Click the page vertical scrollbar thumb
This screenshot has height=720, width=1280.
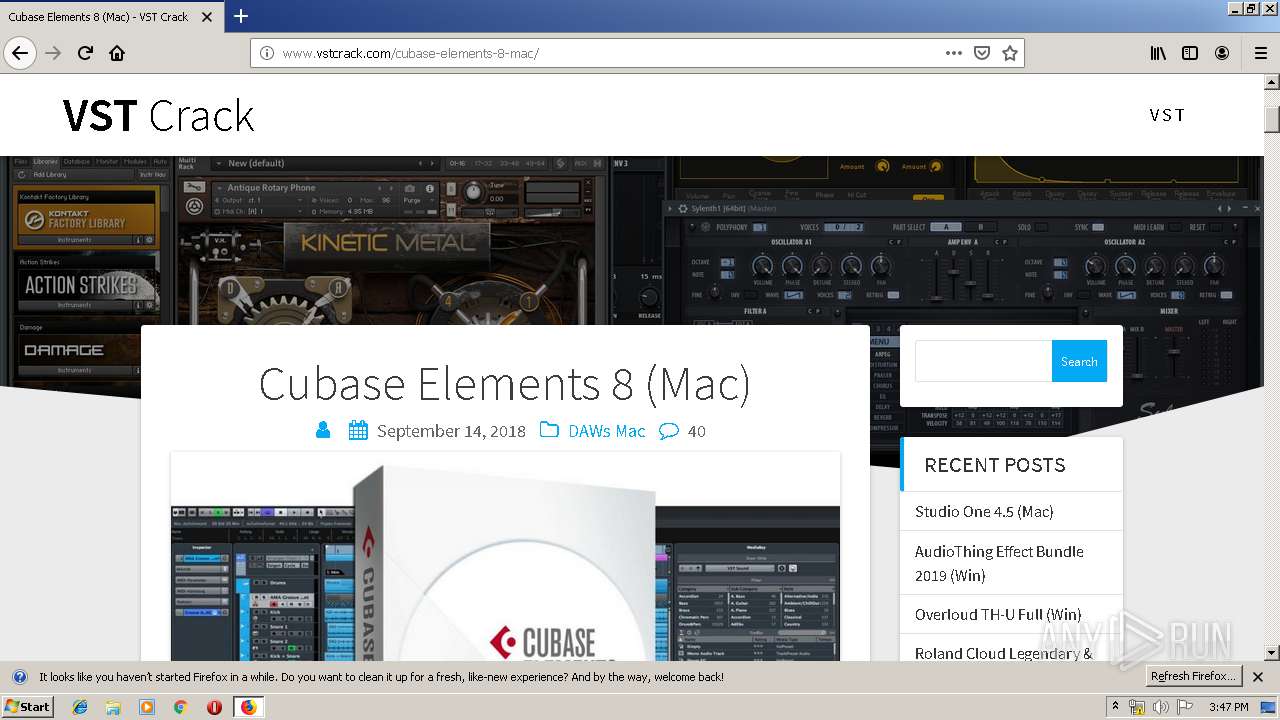click(x=1272, y=118)
